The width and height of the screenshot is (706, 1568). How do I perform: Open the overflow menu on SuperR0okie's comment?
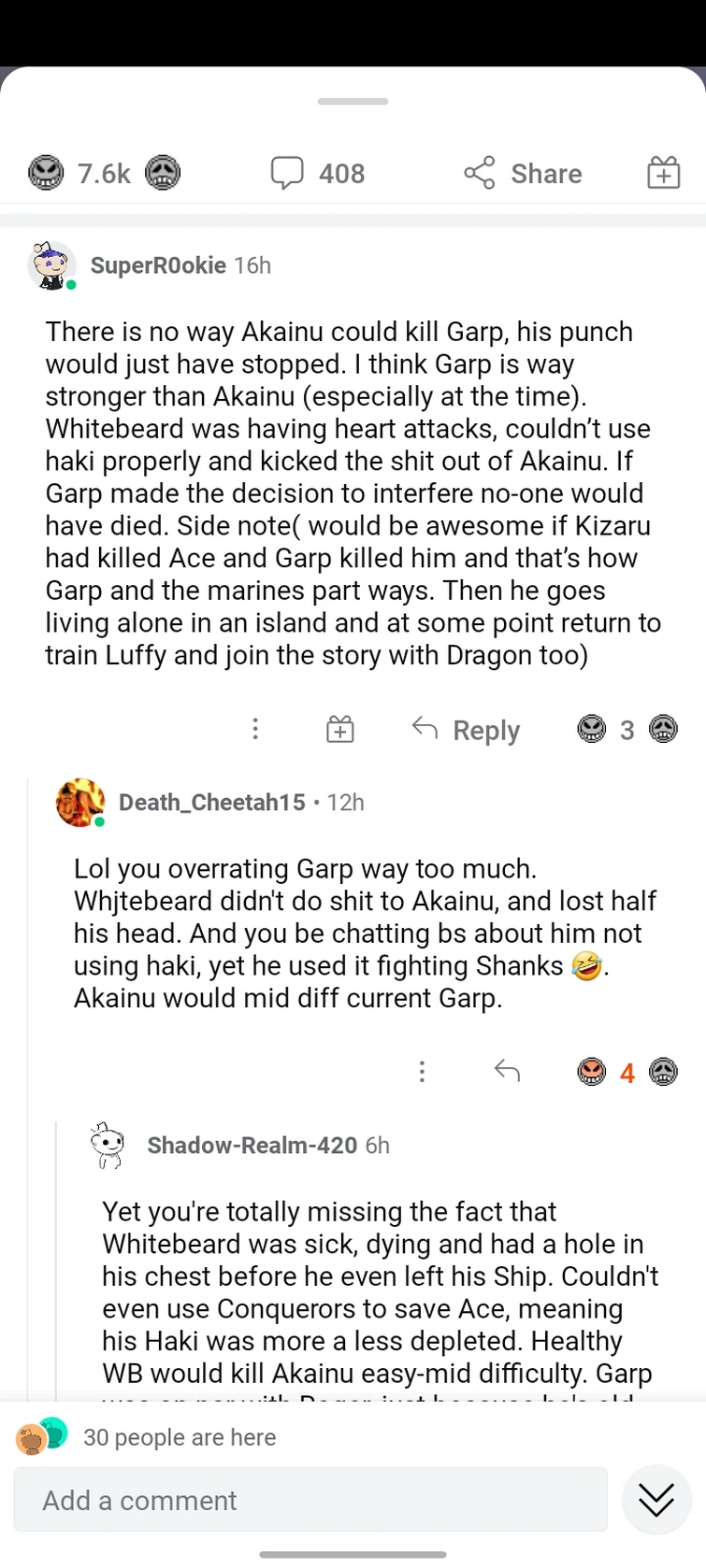click(x=255, y=730)
